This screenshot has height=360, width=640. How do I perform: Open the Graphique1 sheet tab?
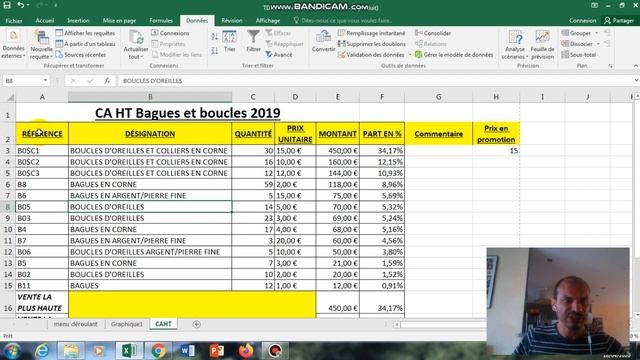(x=127, y=324)
